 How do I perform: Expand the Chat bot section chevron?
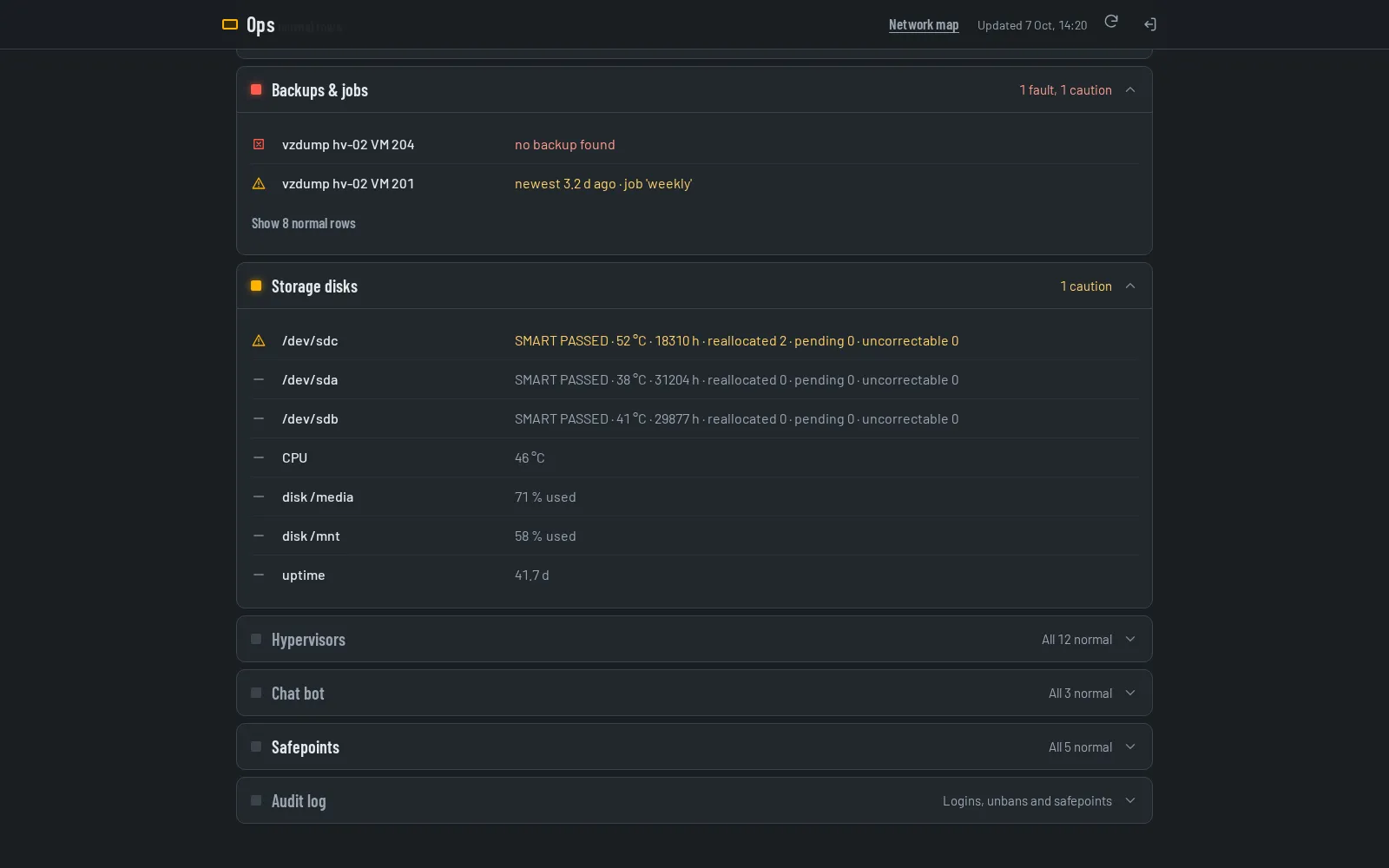1130,693
